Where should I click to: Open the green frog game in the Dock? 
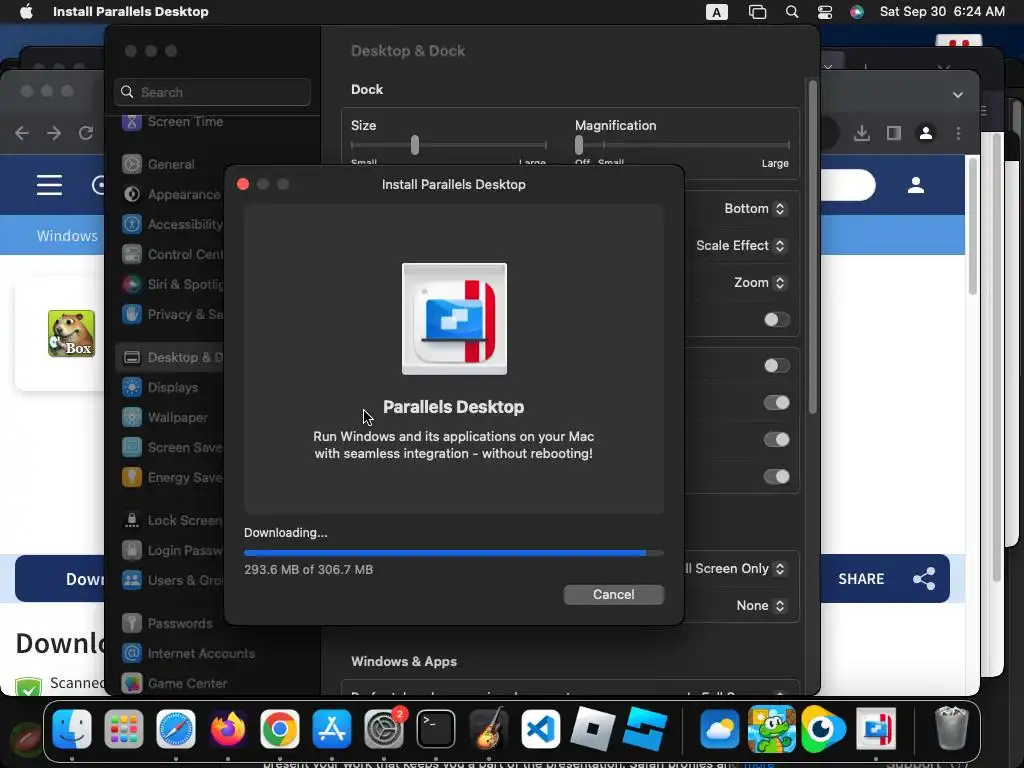(x=771, y=729)
